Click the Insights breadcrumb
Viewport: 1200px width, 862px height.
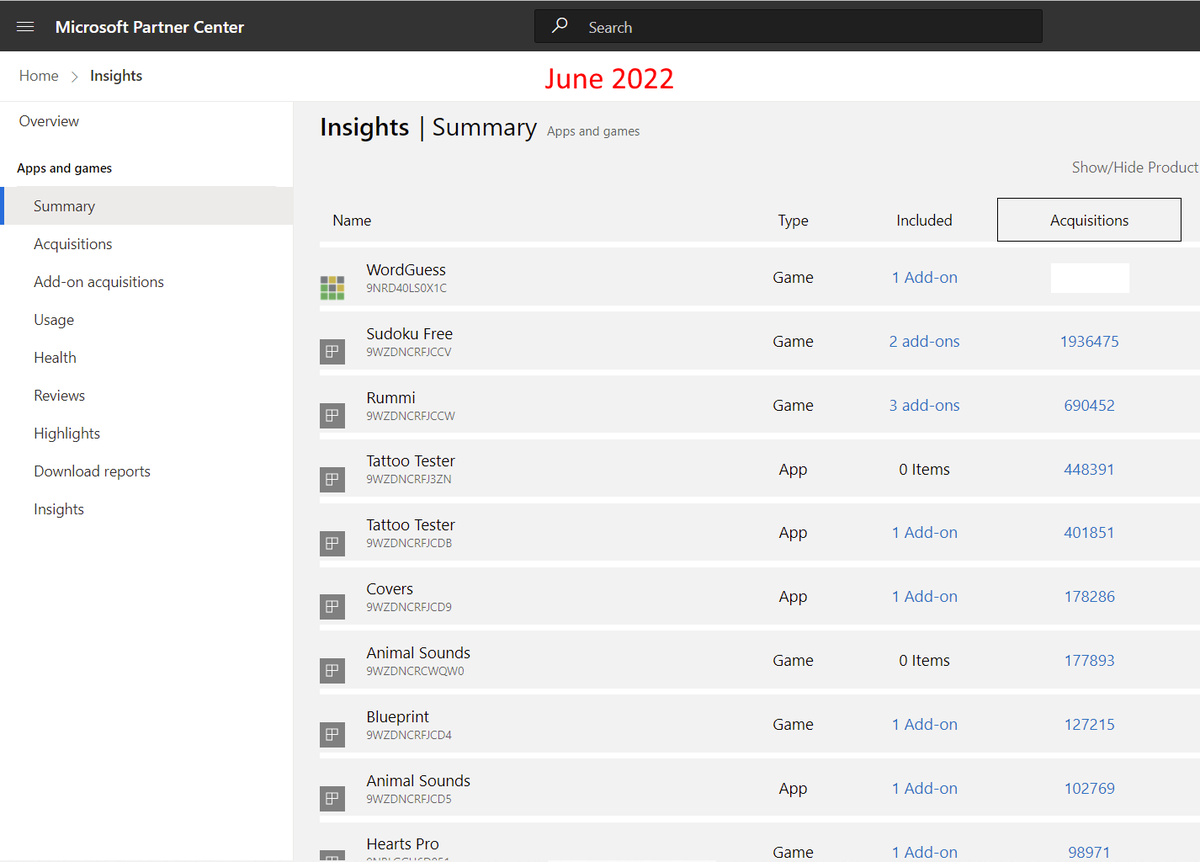tap(116, 76)
